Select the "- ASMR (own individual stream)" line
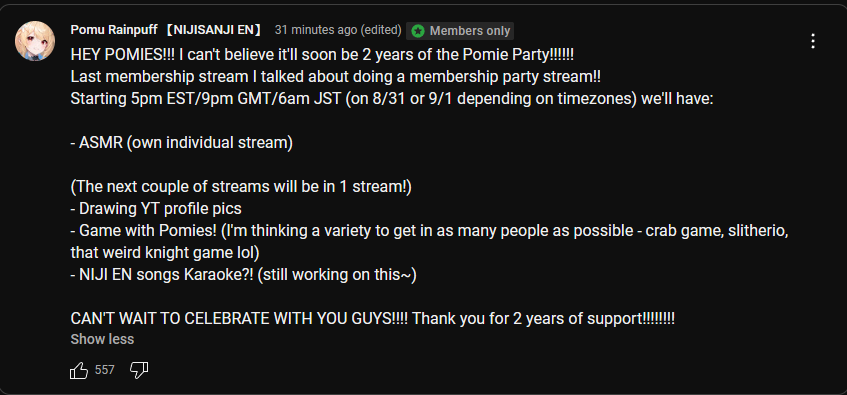847x395 pixels. (182, 143)
